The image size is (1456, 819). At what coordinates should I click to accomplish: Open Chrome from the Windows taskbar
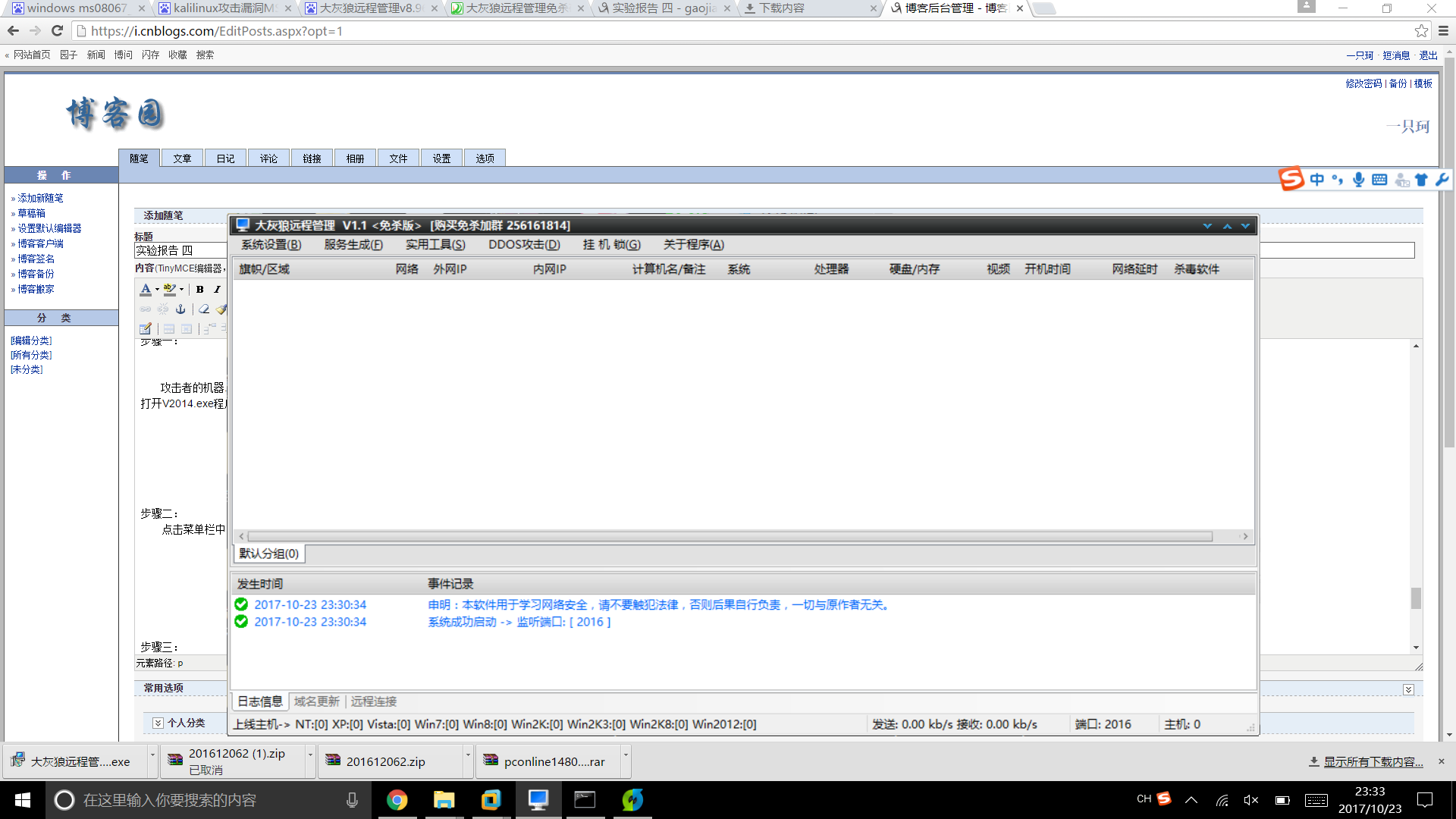397,800
